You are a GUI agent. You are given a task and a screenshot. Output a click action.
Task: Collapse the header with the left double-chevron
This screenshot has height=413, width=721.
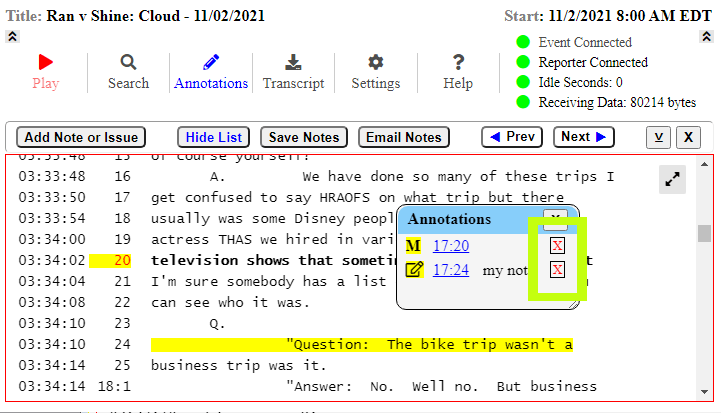pyautogui.click(x=12, y=36)
